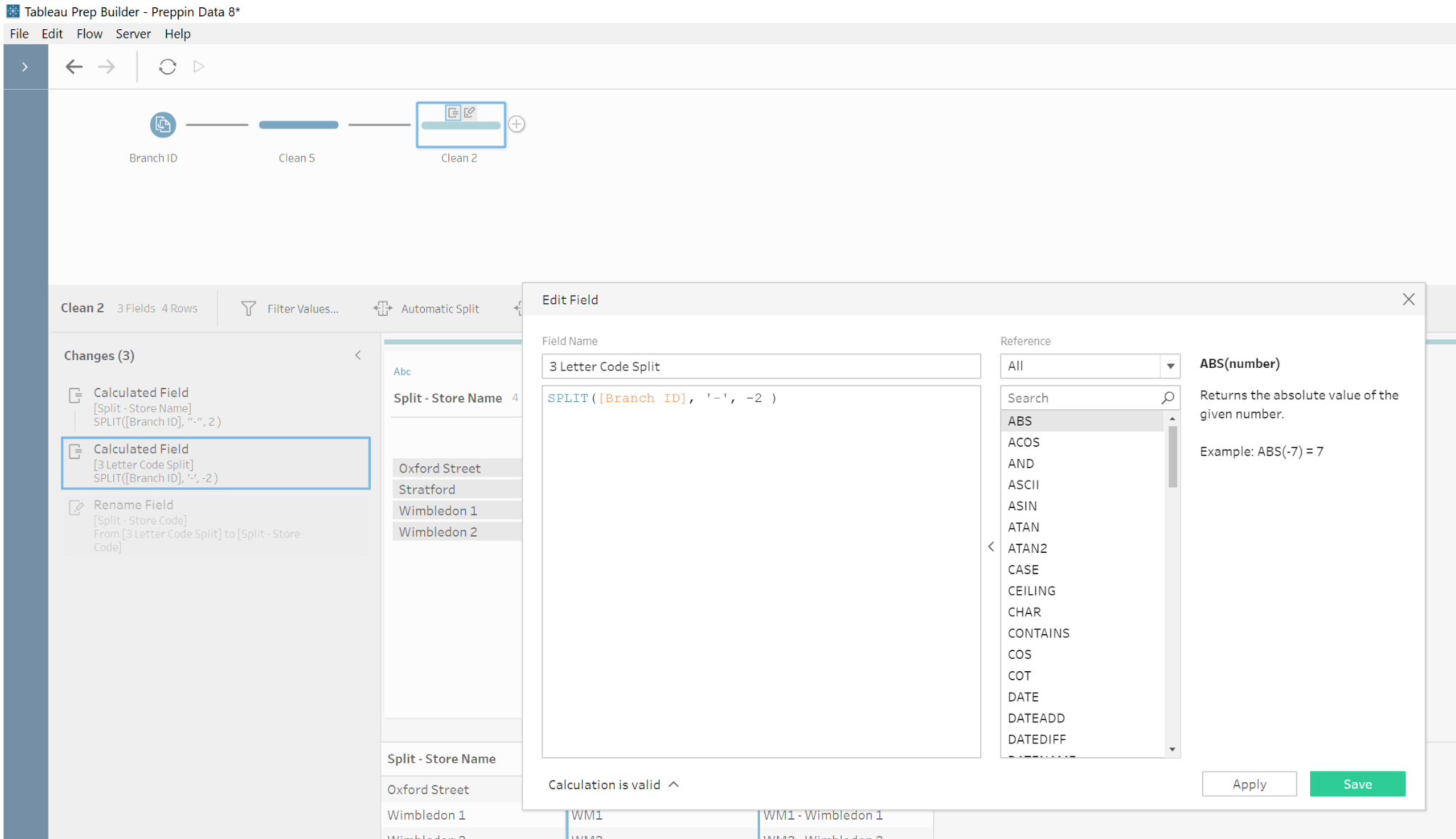Select ABS in the function list
This screenshot has height=839, width=1456.
pos(1020,421)
